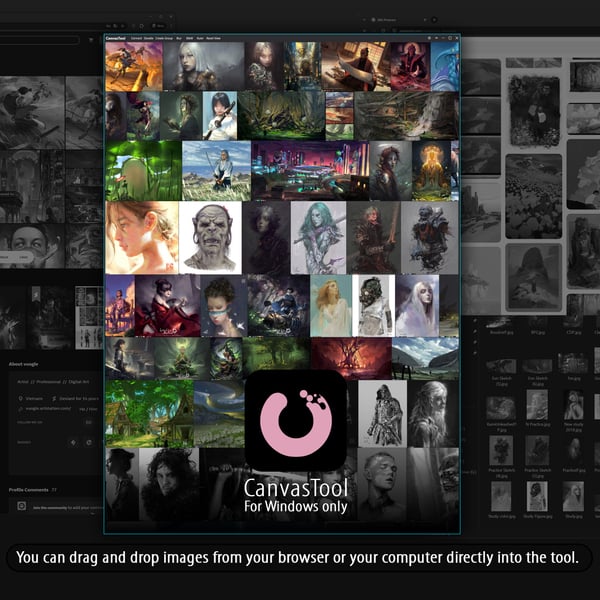Select the witch with purple hat image
The image size is (600, 600).
click(x=143, y=116)
